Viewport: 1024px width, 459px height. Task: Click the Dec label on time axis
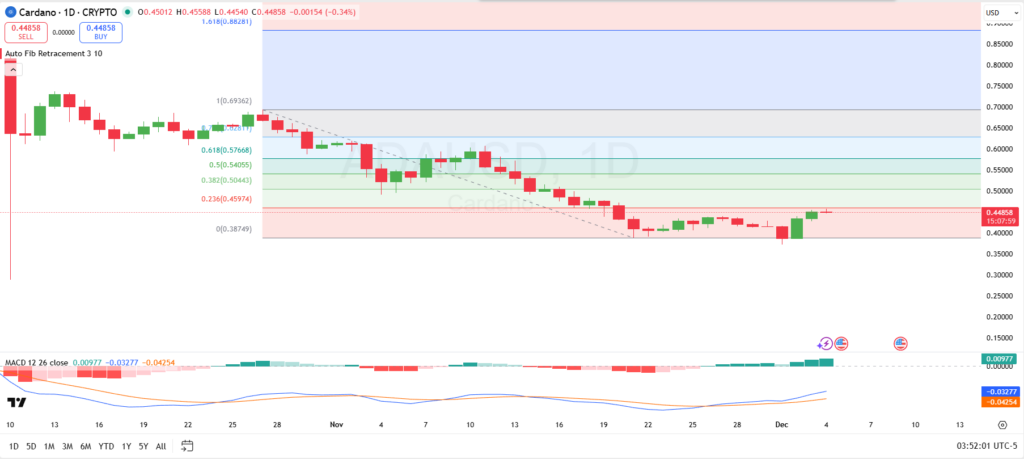(782, 424)
